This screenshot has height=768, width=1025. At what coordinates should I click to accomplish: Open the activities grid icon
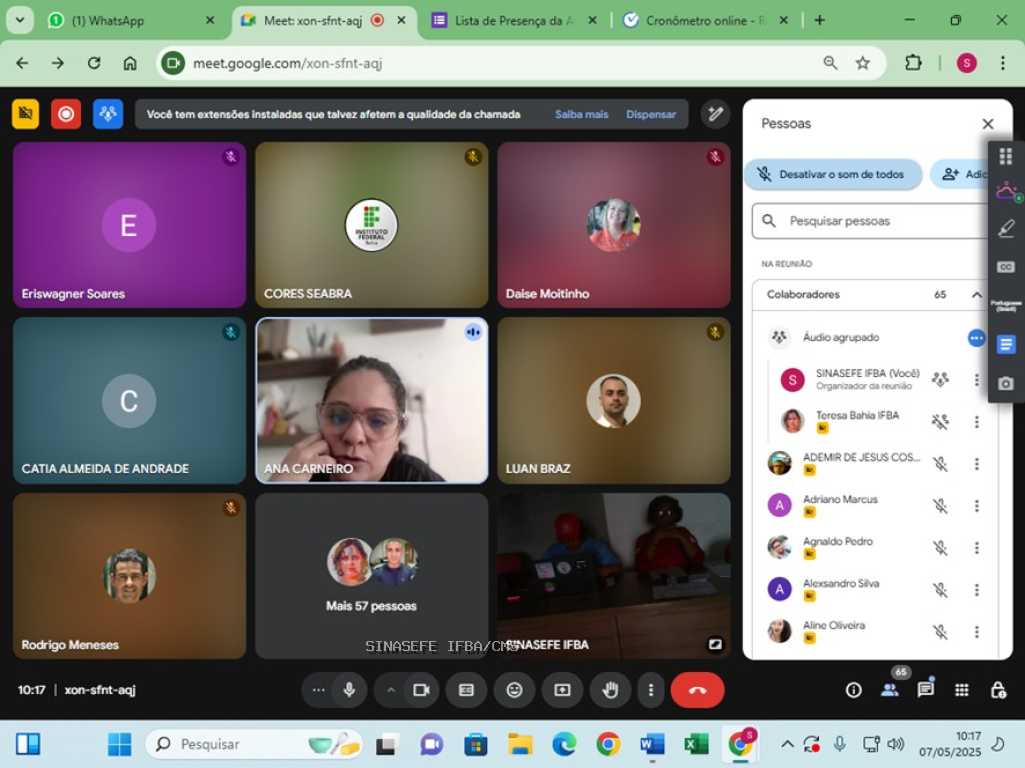point(962,690)
